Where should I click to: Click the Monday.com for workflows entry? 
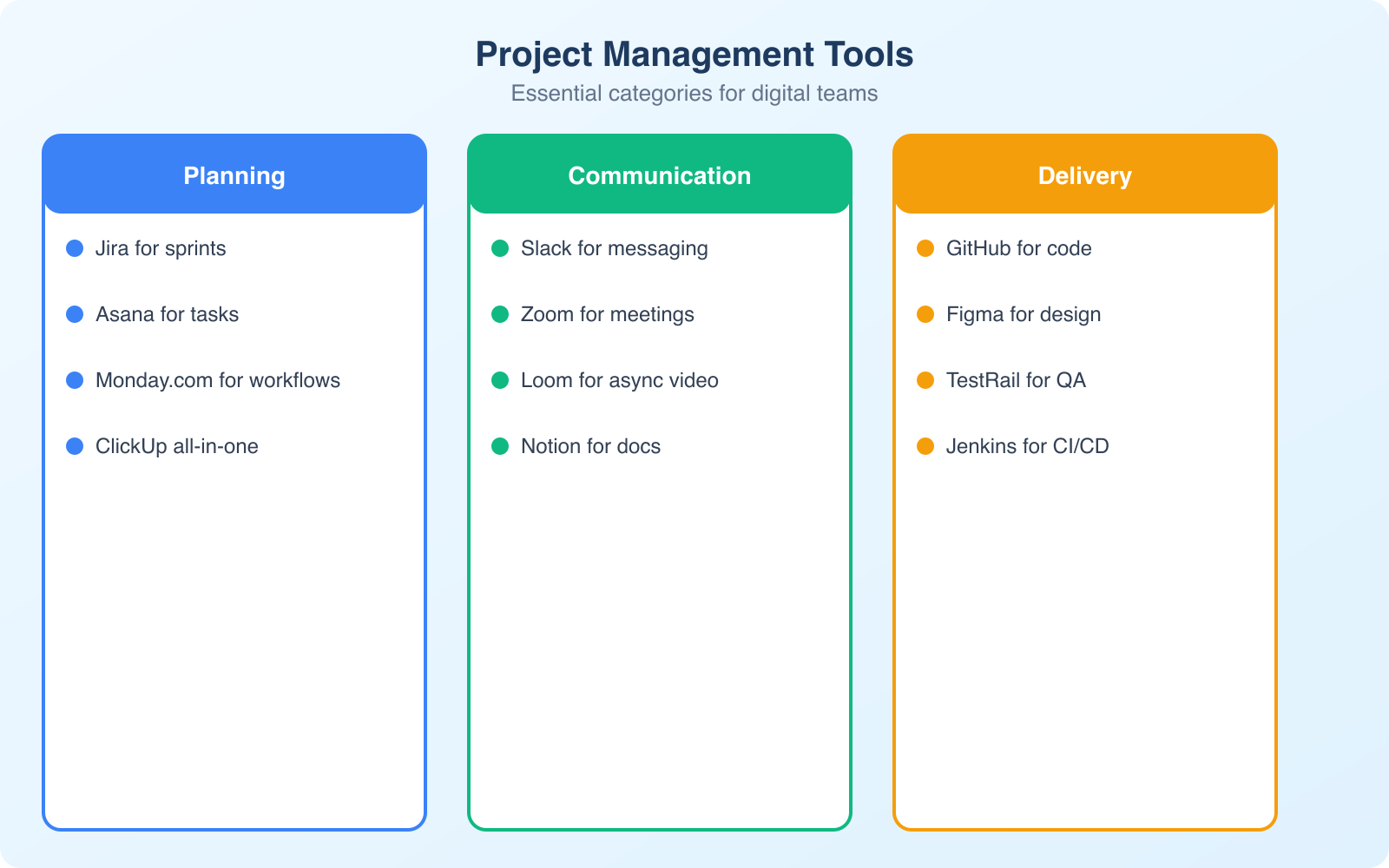(x=218, y=380)
